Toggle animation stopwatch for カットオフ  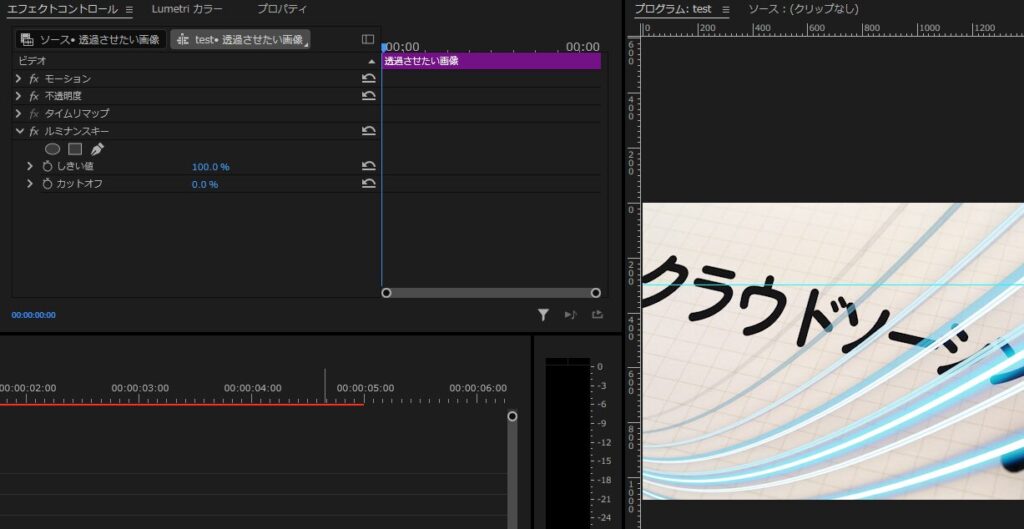47,184
